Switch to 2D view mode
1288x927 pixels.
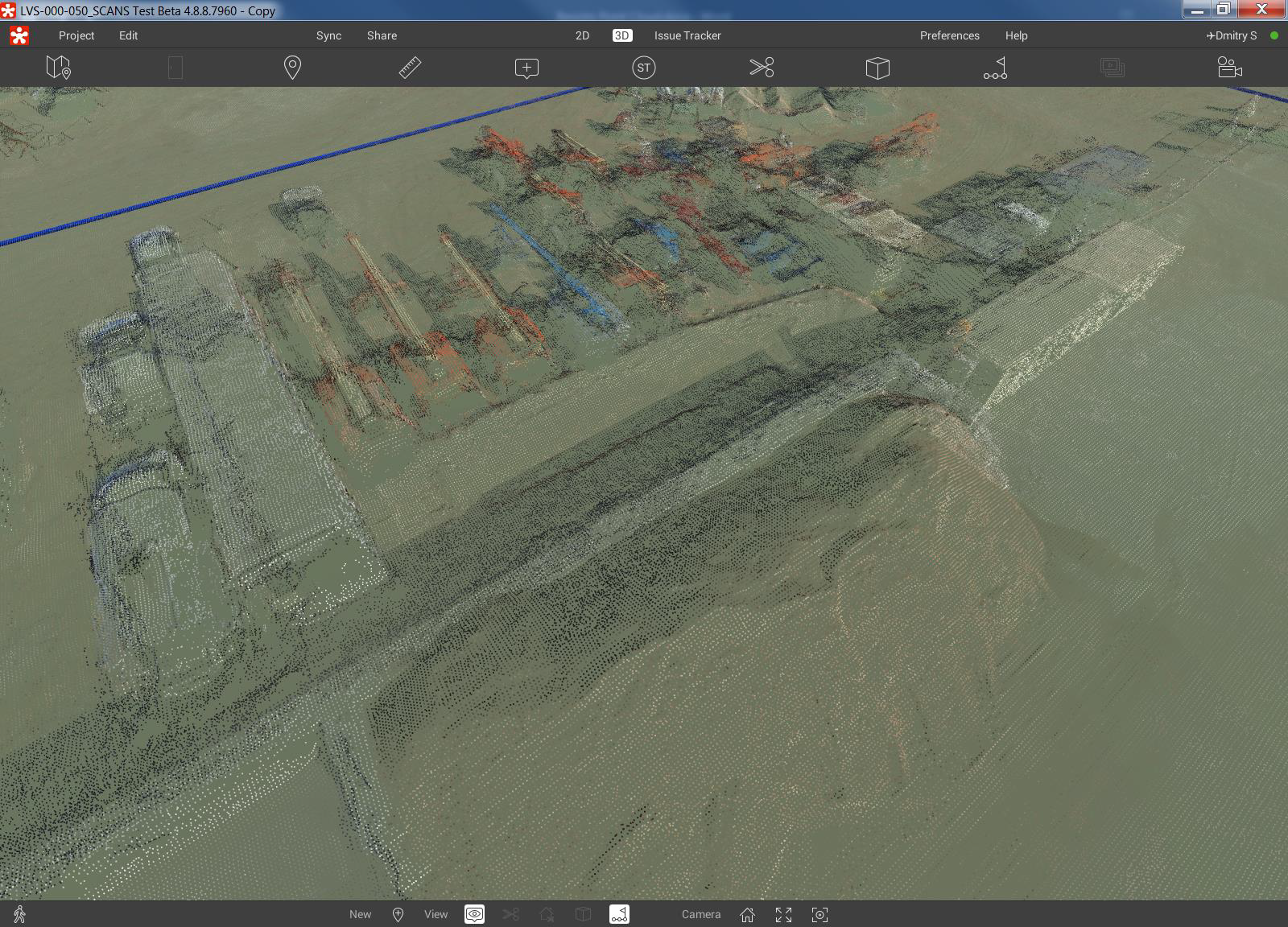[582, 35]
